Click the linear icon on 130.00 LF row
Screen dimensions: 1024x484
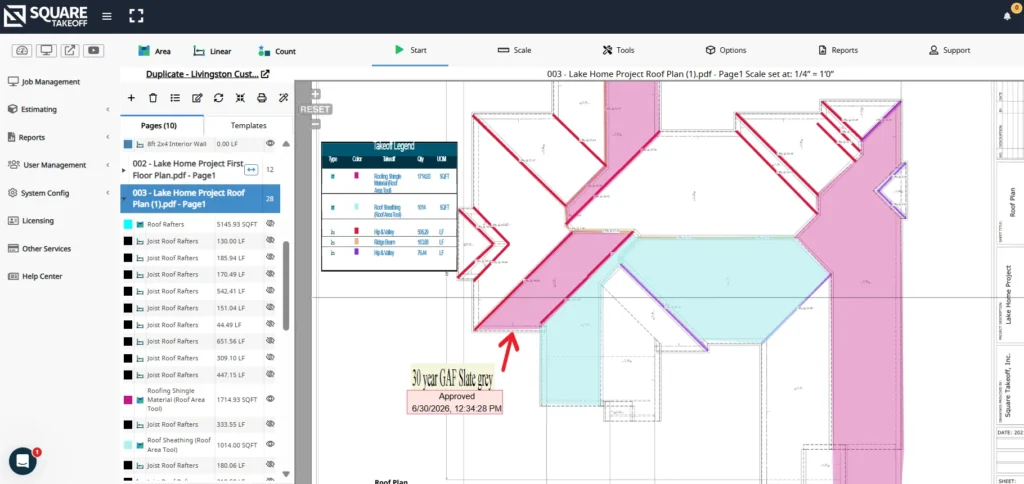[140, 241]
